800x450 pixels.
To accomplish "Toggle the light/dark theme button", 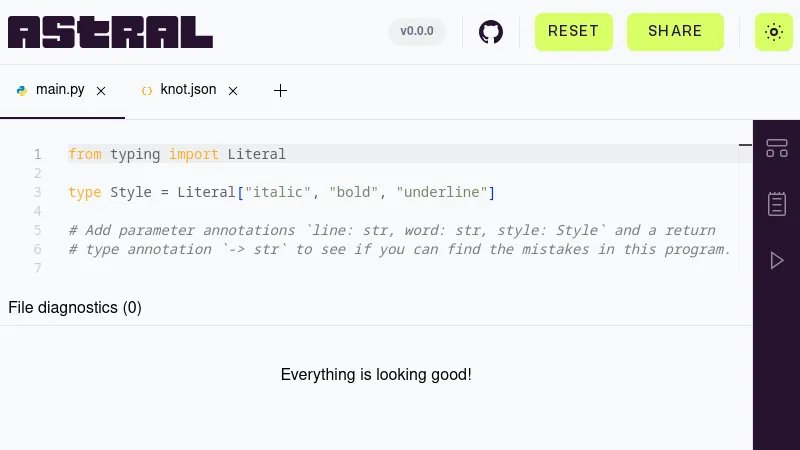I will (773, 32).
